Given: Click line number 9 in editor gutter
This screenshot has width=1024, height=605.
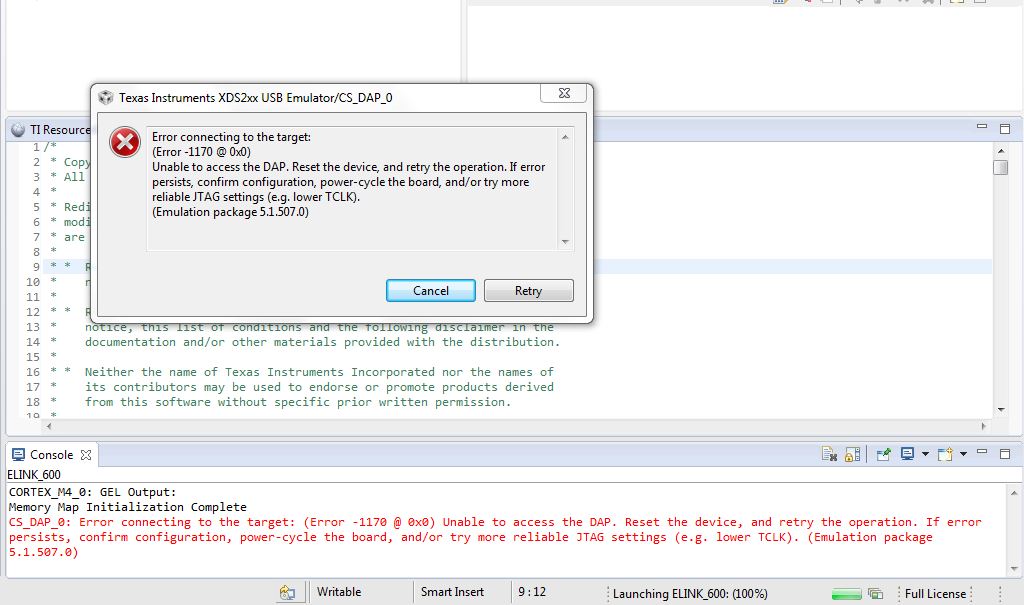Looking at the screenshot, I should (x=37, y=267).
